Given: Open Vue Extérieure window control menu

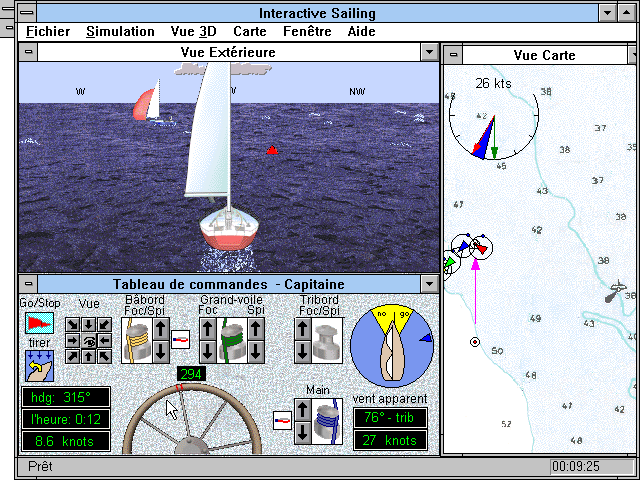Looking at the screenshot, I should tap(28, 52).
